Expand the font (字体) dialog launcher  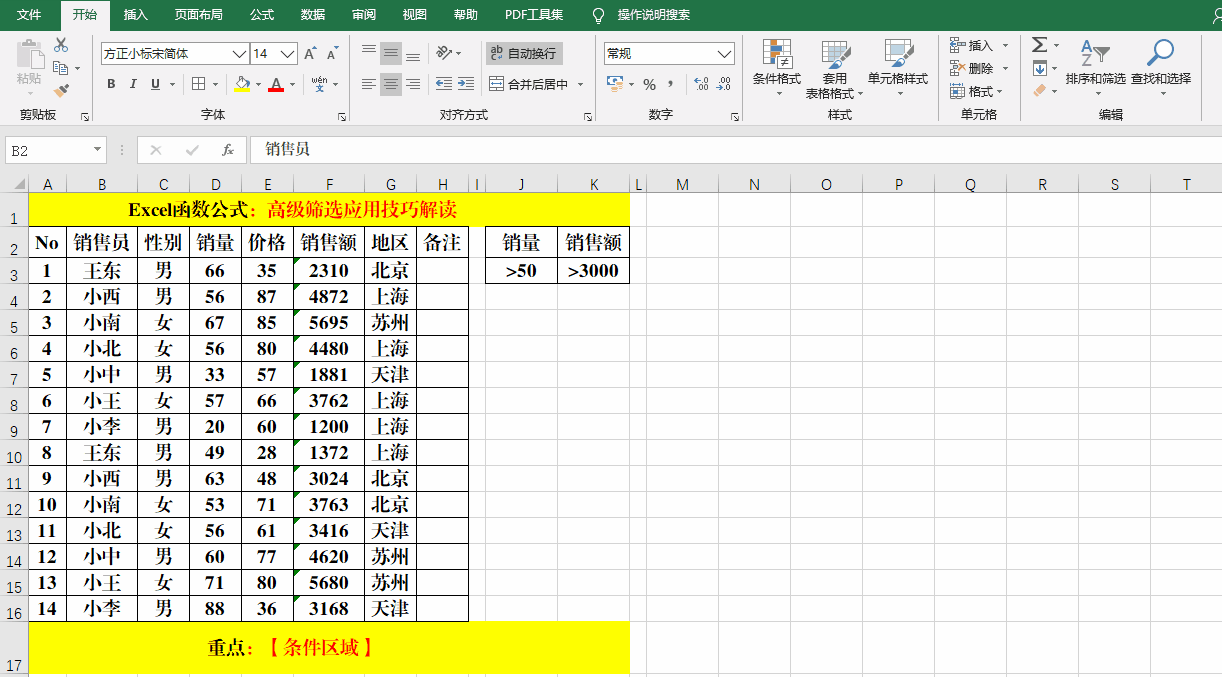click(341, 116)
